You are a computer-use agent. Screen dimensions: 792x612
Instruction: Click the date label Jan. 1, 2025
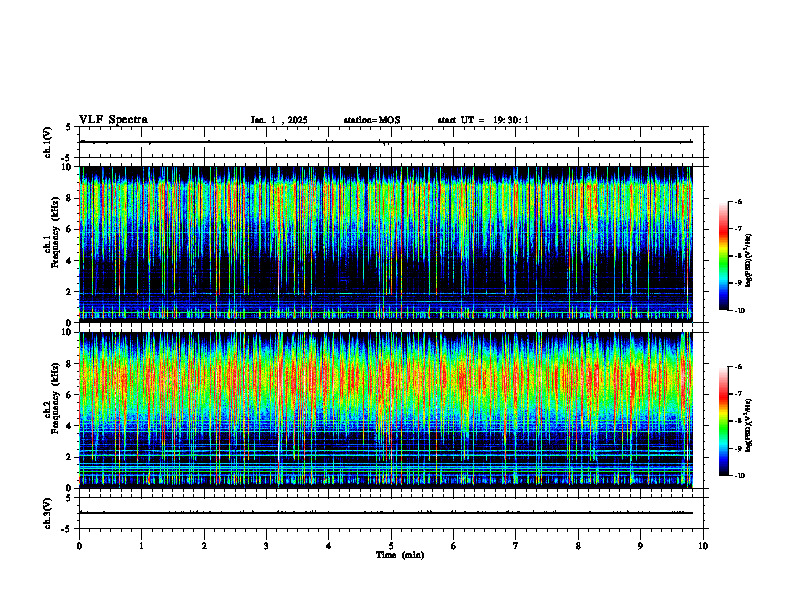279,120
